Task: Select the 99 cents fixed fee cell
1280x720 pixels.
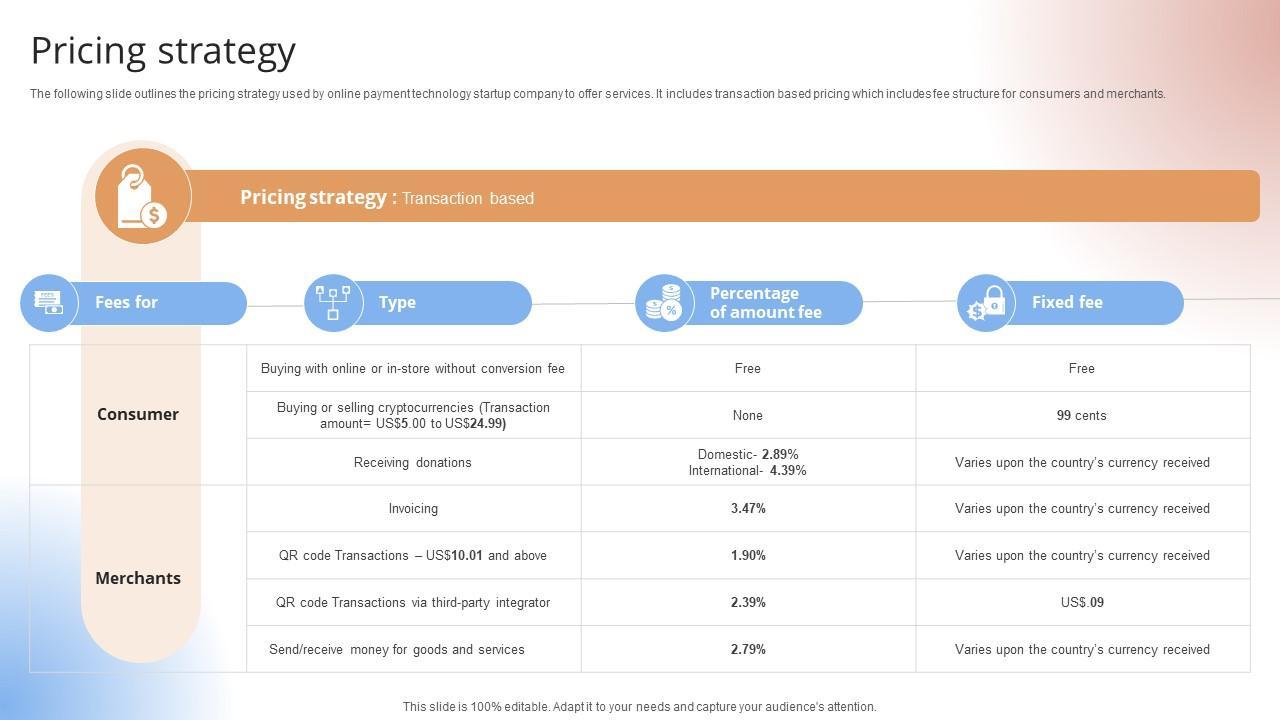Action: 1082,415
